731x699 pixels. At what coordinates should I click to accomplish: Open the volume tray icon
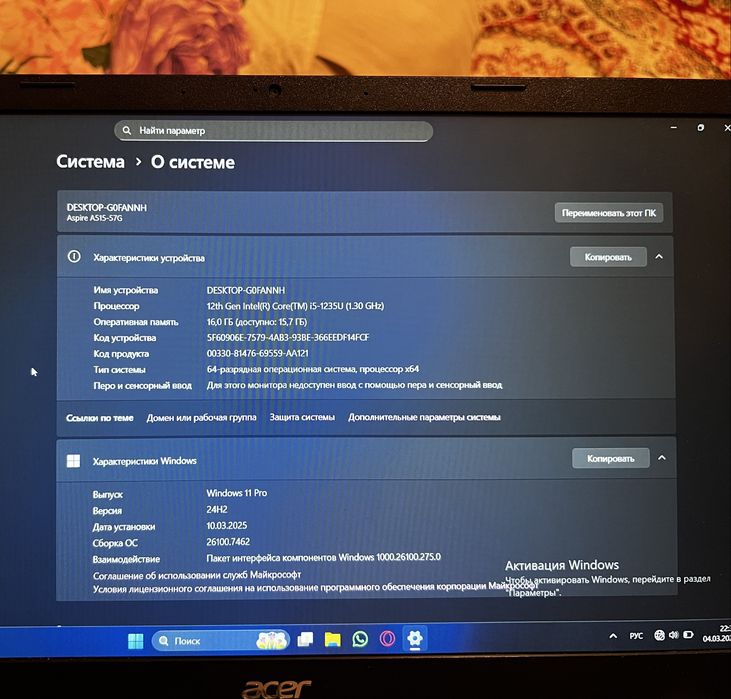(674, 635)
